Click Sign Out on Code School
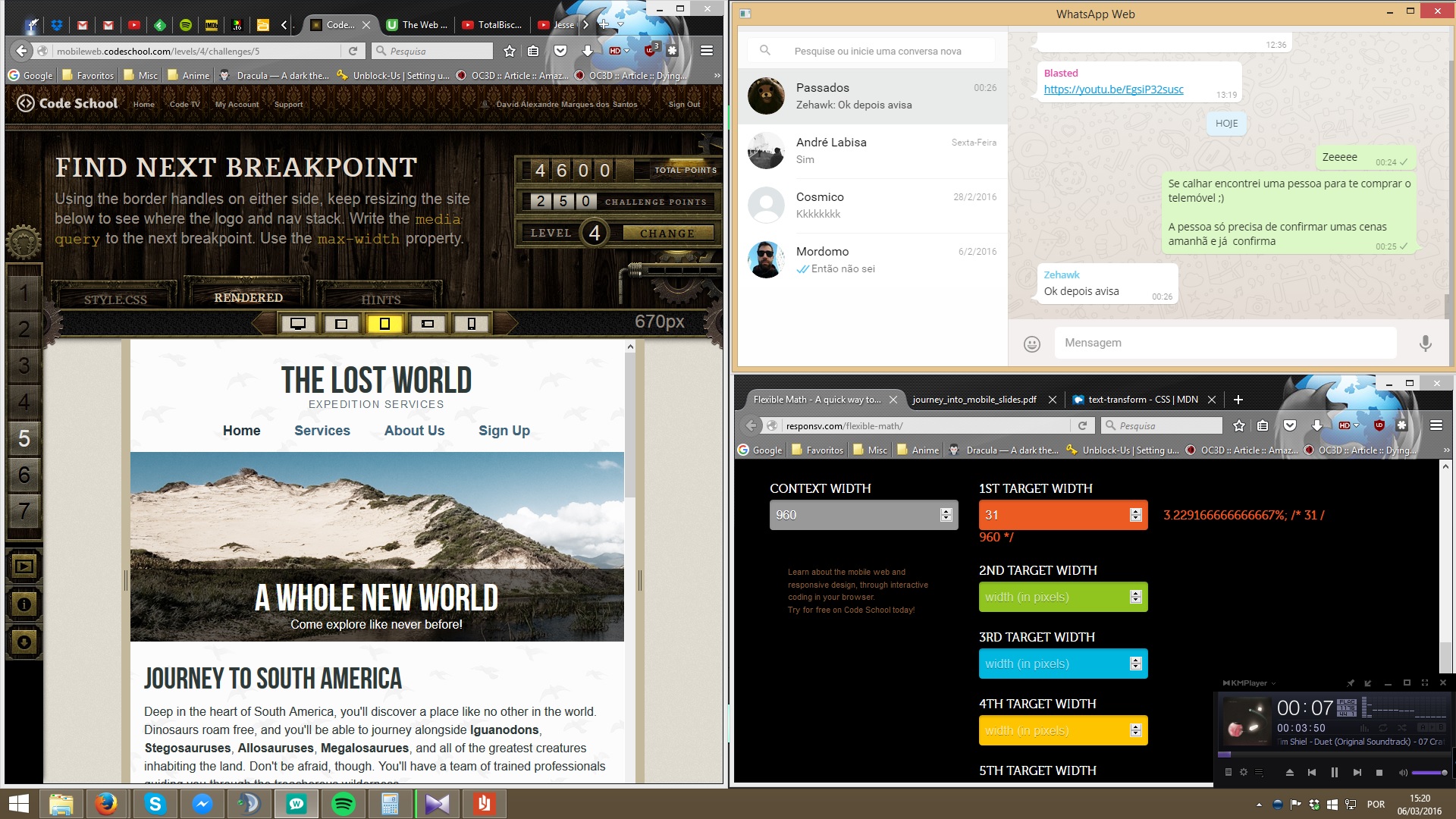The height and width of the screenshot is (819, 1456). tap(684, 105)
